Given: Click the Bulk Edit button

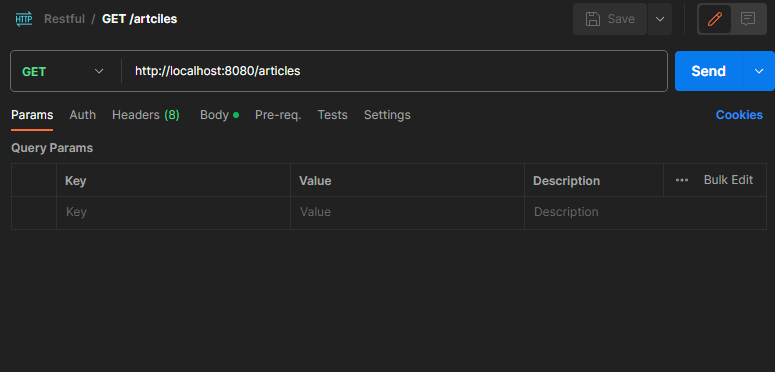Looking at the screenshot, I should tap(729, 180).
